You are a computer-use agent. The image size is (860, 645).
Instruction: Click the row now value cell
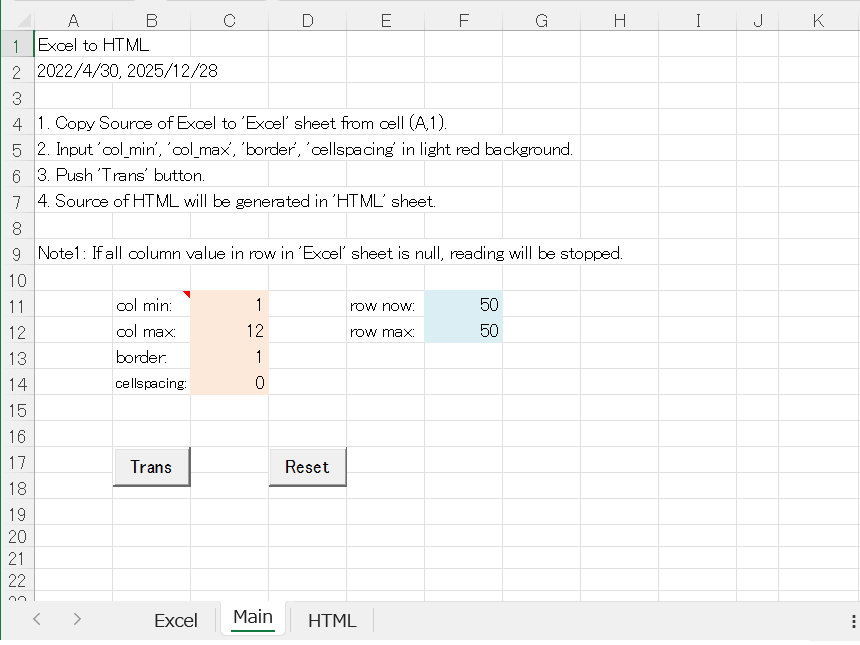coord(463,305)
